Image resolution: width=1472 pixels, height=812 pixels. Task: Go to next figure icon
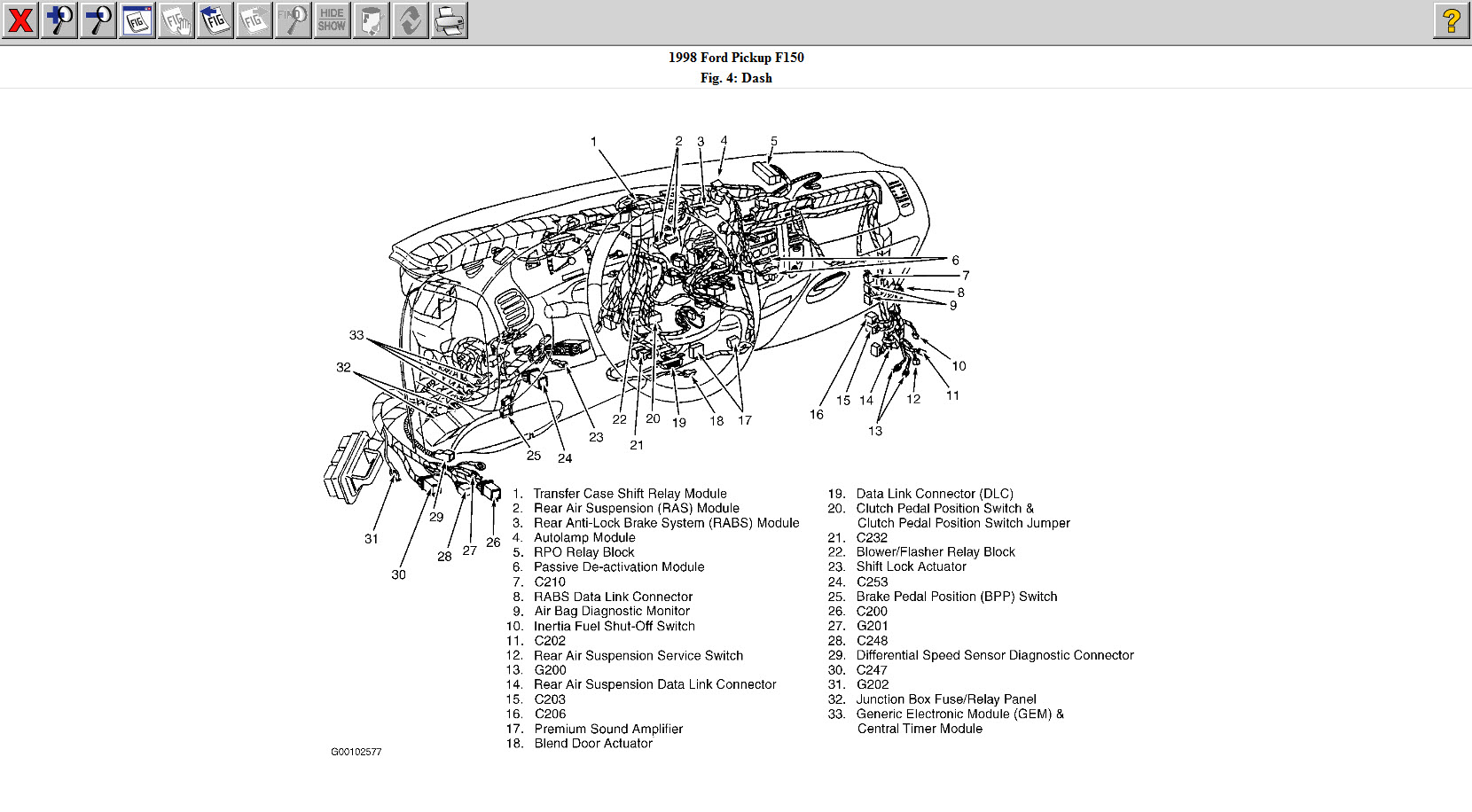point(254,20)
